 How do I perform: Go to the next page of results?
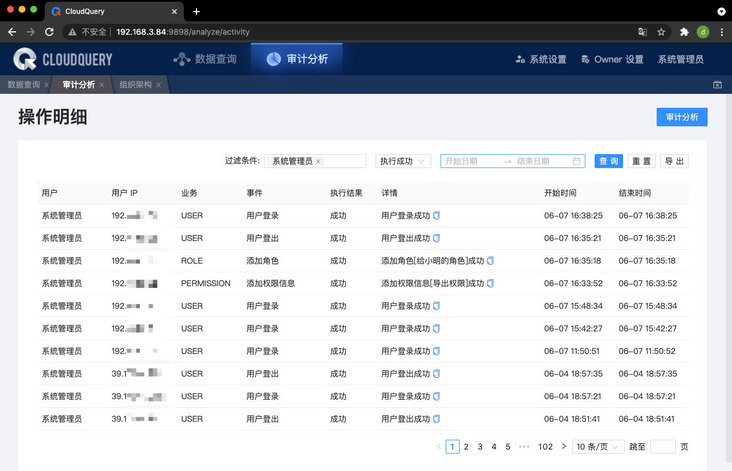[x=564, y=447]
